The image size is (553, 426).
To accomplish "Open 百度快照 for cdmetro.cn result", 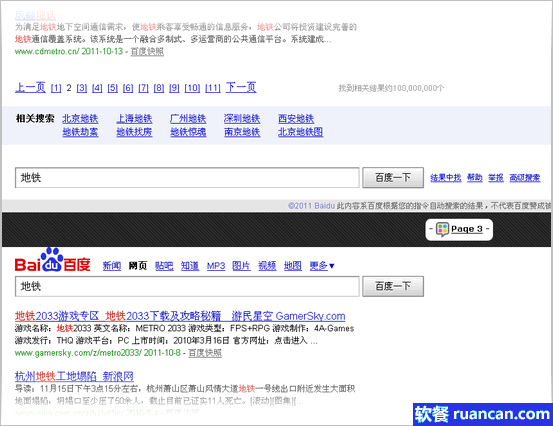I will point(147,51).
